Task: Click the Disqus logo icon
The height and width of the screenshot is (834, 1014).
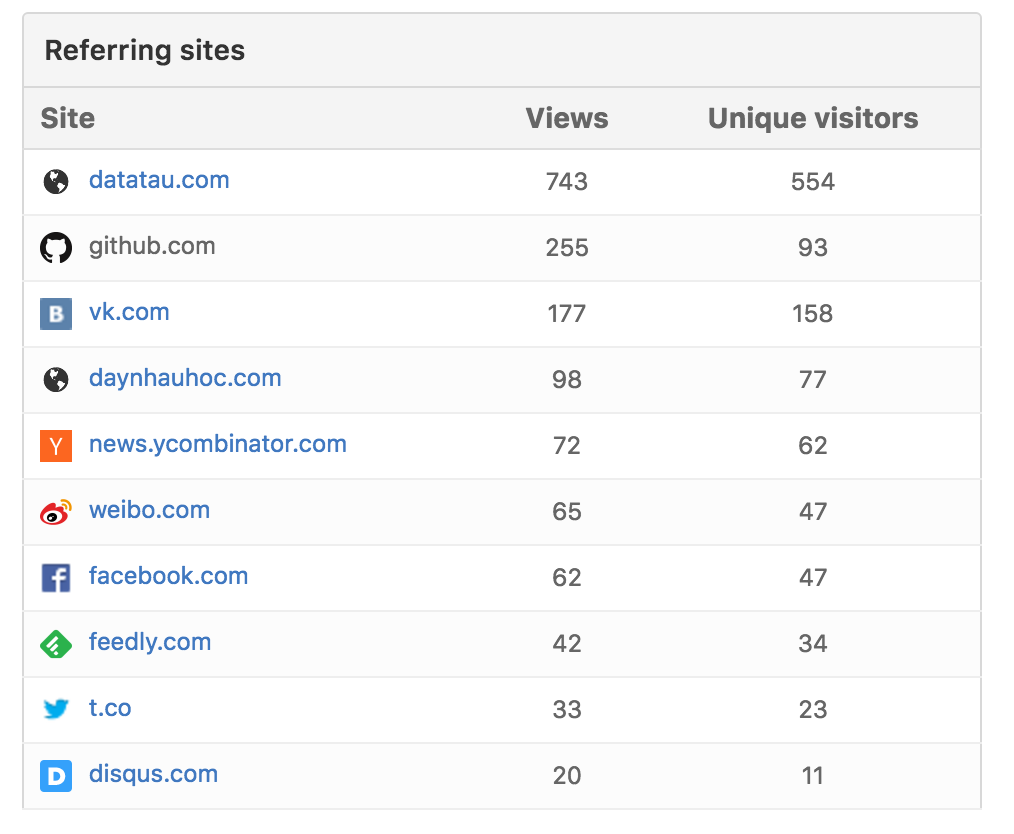Action: [56, 775]
